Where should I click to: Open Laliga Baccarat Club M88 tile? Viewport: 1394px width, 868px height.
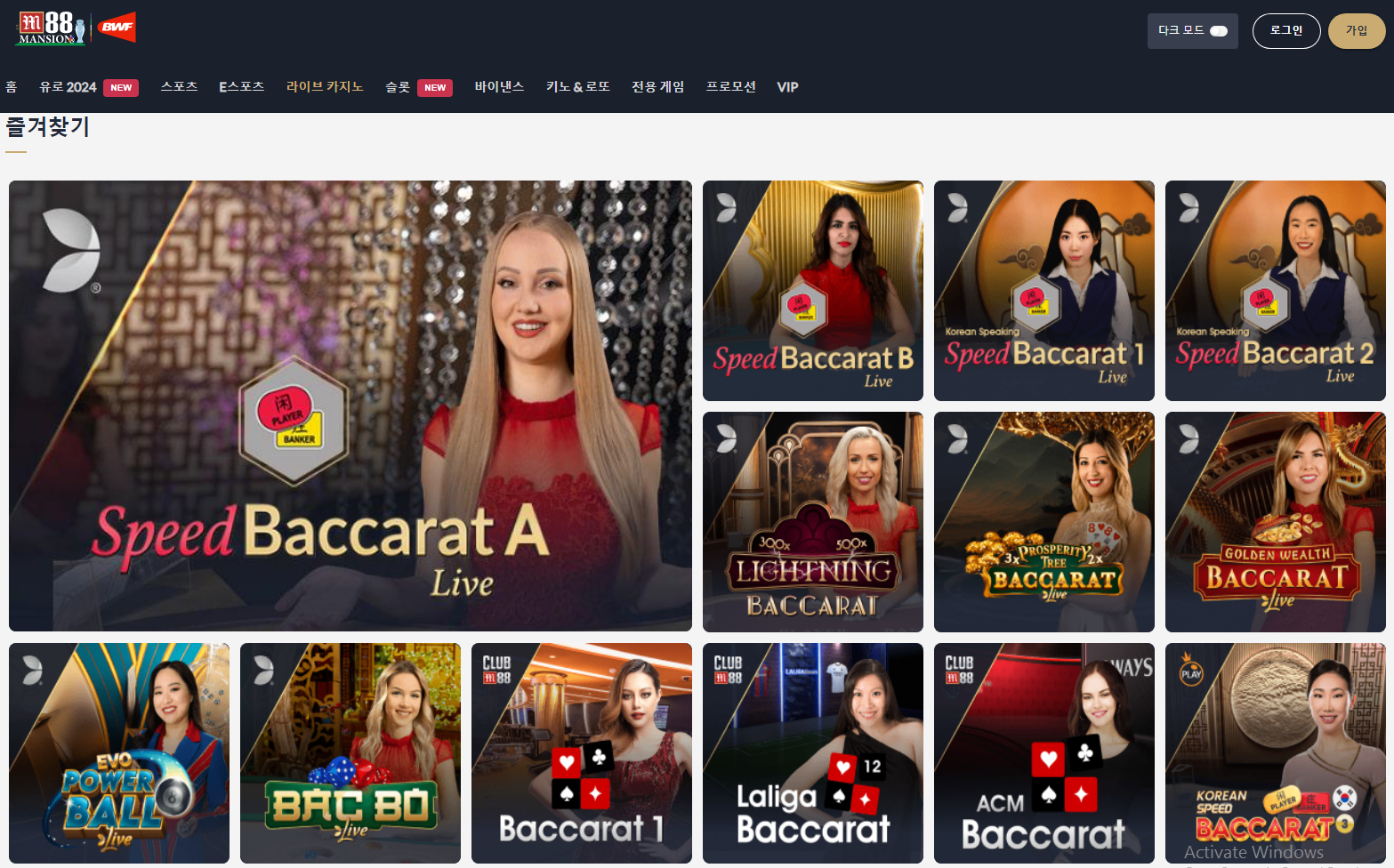pos(813,753)
